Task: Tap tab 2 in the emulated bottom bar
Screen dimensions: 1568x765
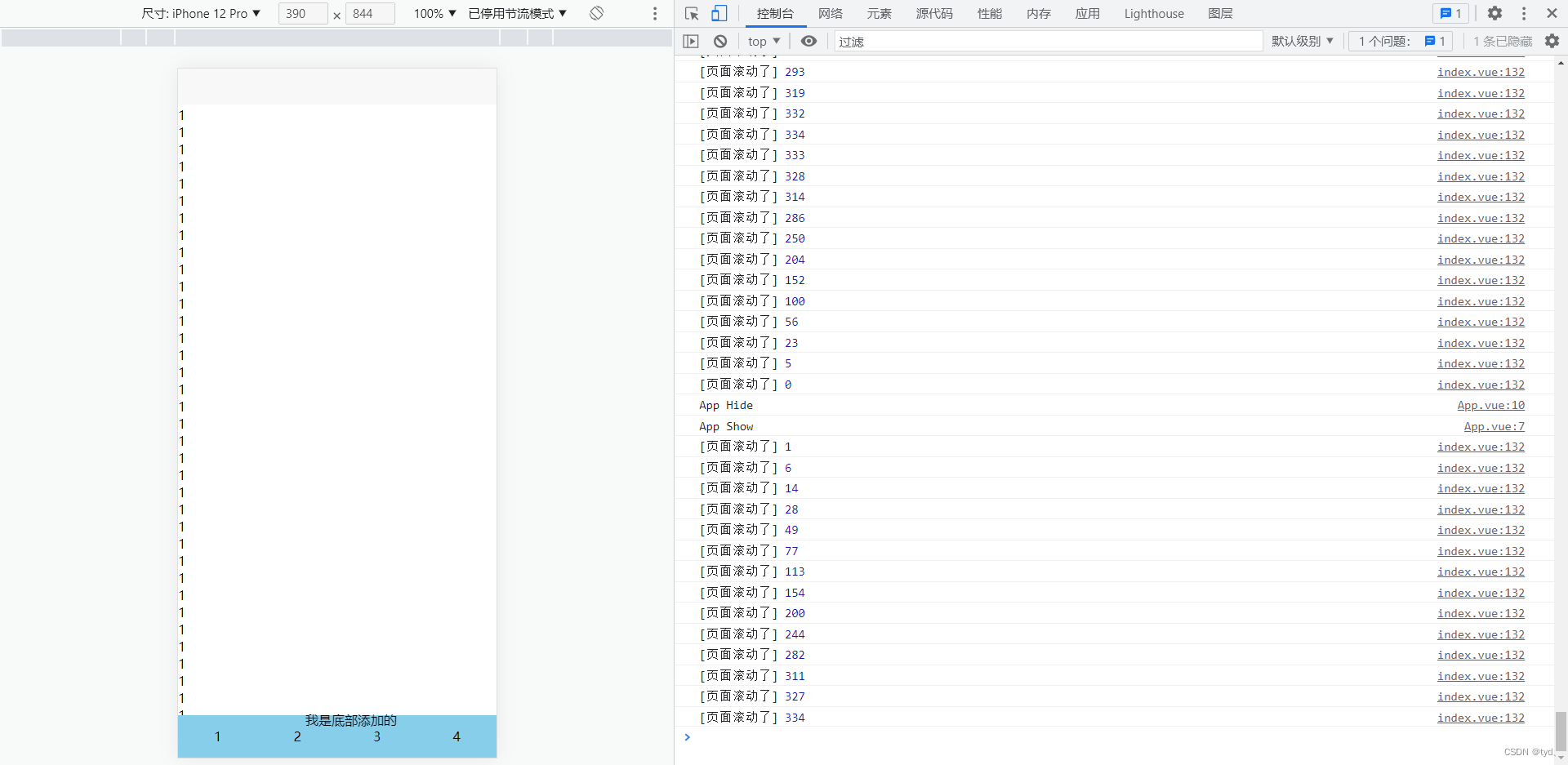Action: click(297, 736)
